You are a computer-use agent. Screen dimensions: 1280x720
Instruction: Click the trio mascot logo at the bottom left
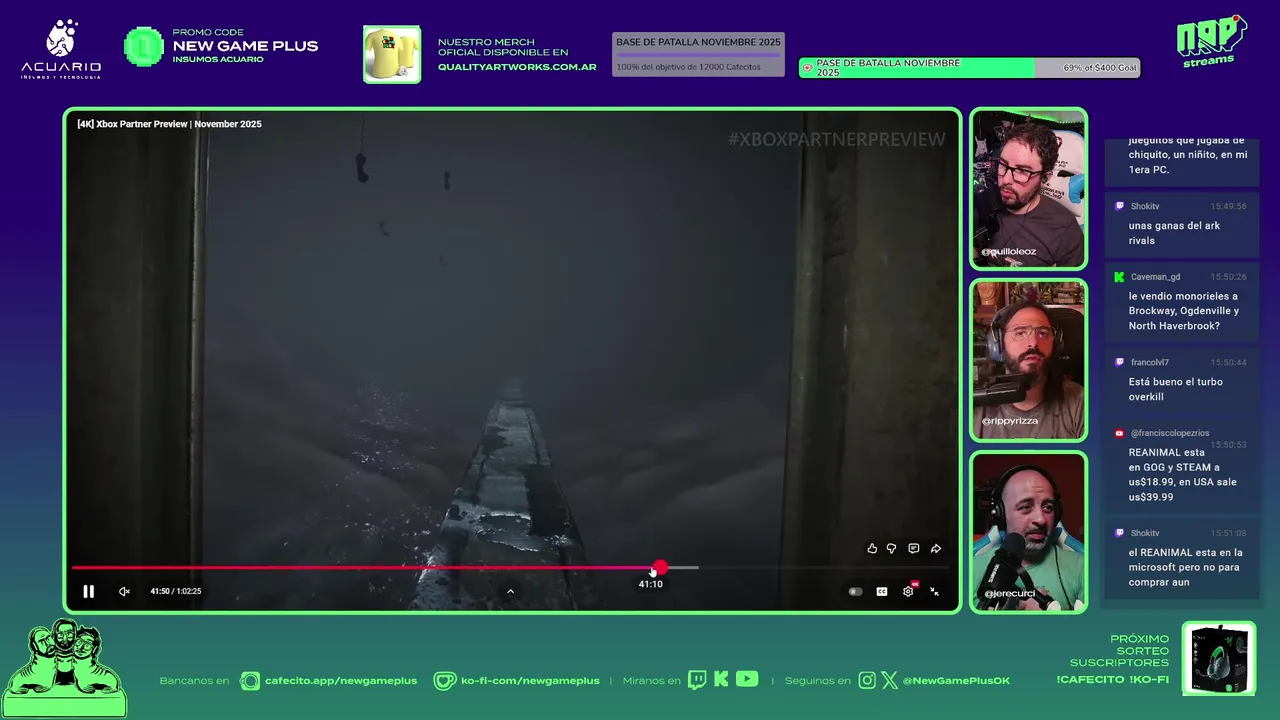point(64,668)
